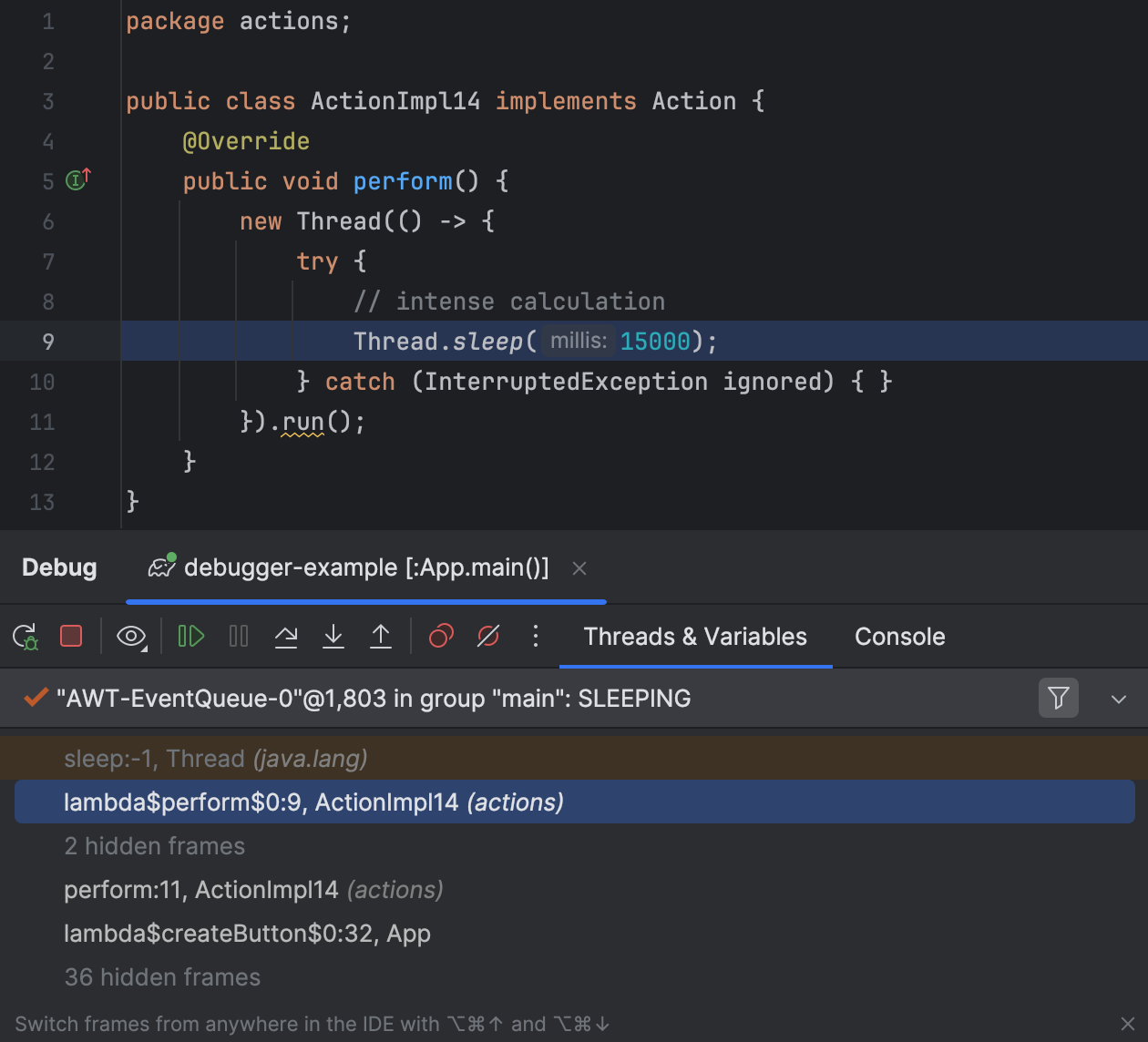Image resolution: width=1148 pixels, height=1042 pixels.
Task: Open the View Breakpoints eye dropdown
Action: click(x=131, y=636)
